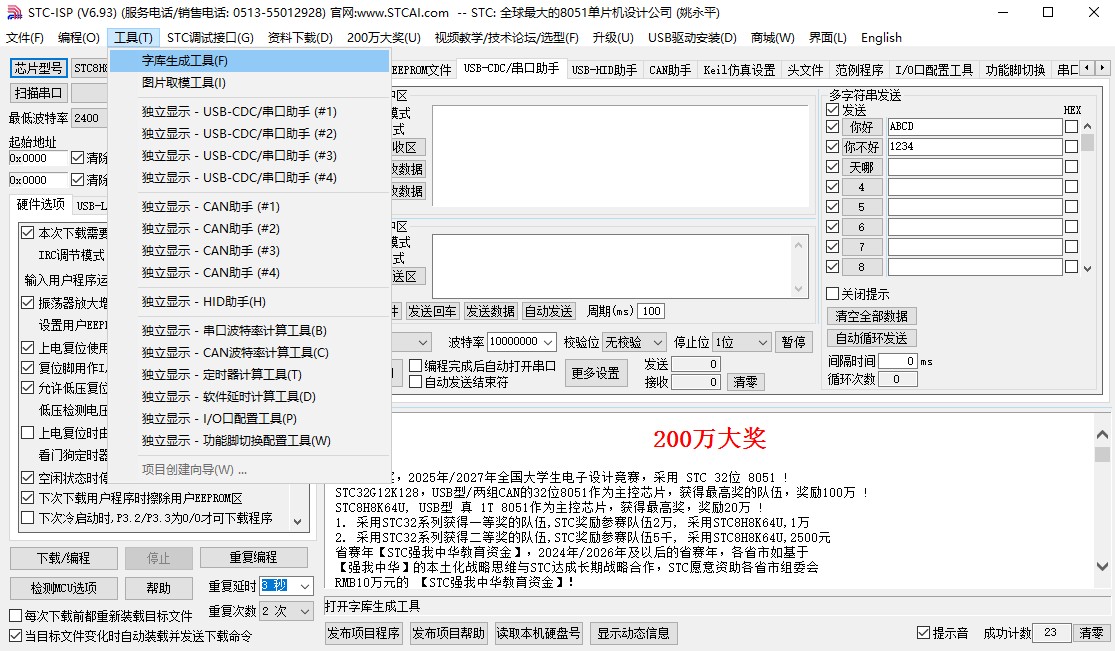Switch to the 范例程序 tab
Screen dimensions: 1115x651
859,70
